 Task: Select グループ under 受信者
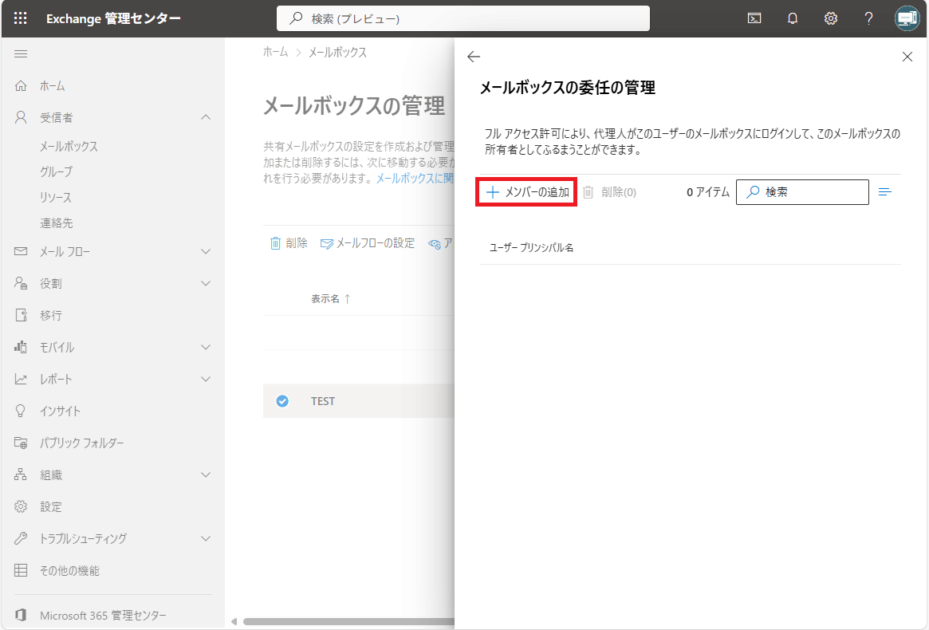point(56,172)
